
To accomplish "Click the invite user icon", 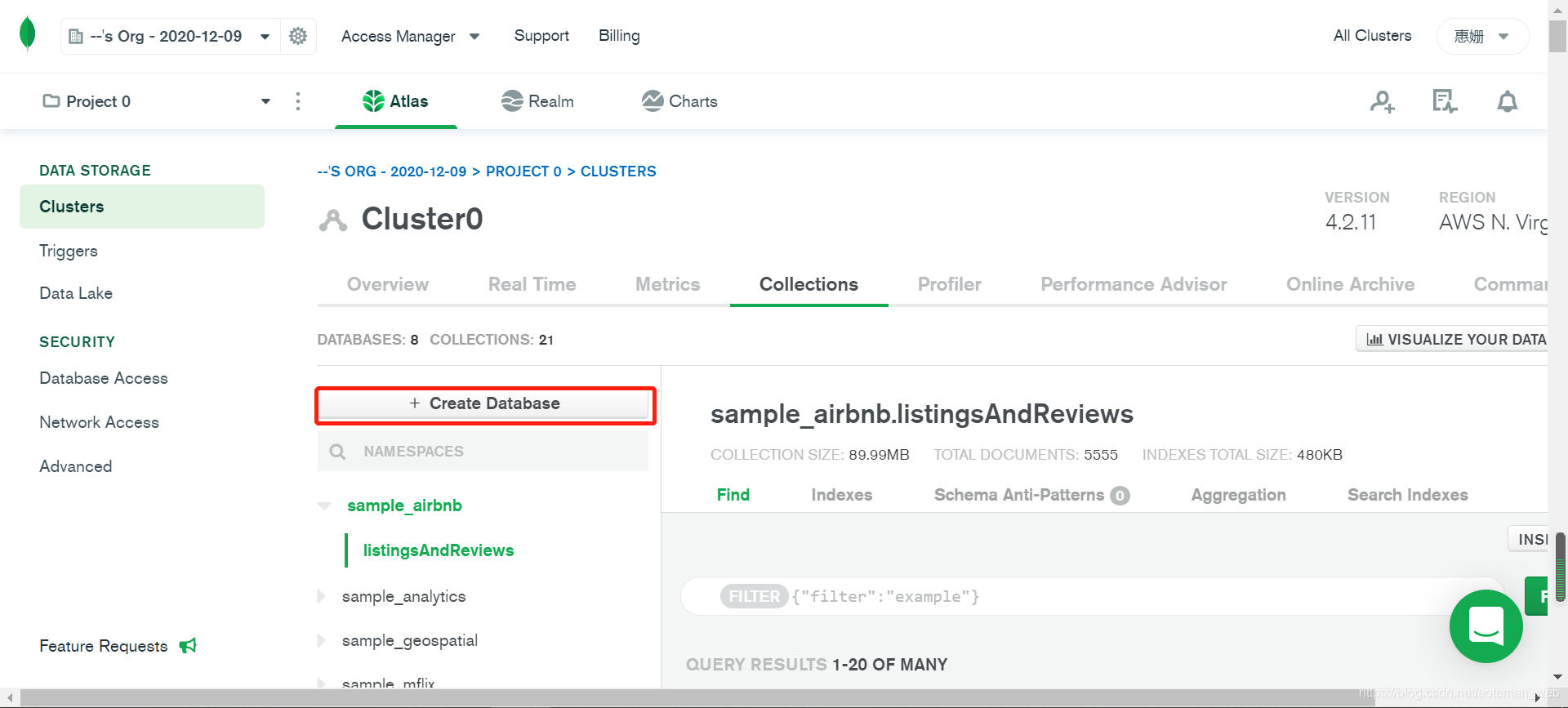I will (x=1383, y=101).
